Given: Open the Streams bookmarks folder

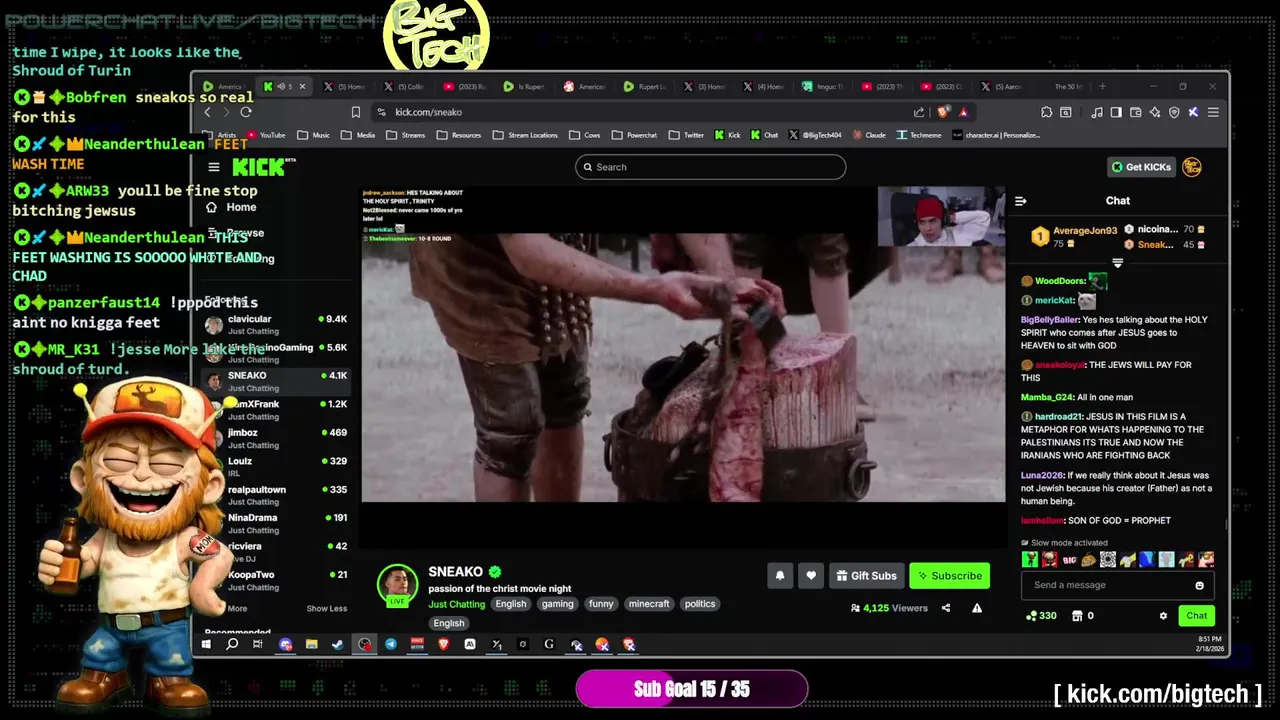Looking at the screenshot, I should (406, 135).
